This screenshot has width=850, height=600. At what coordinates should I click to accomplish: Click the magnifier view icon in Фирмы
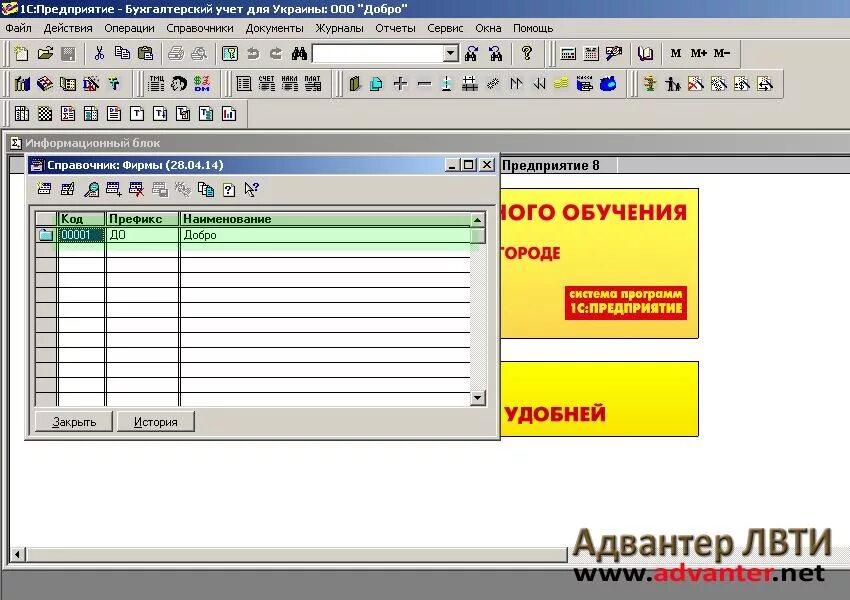91,189
